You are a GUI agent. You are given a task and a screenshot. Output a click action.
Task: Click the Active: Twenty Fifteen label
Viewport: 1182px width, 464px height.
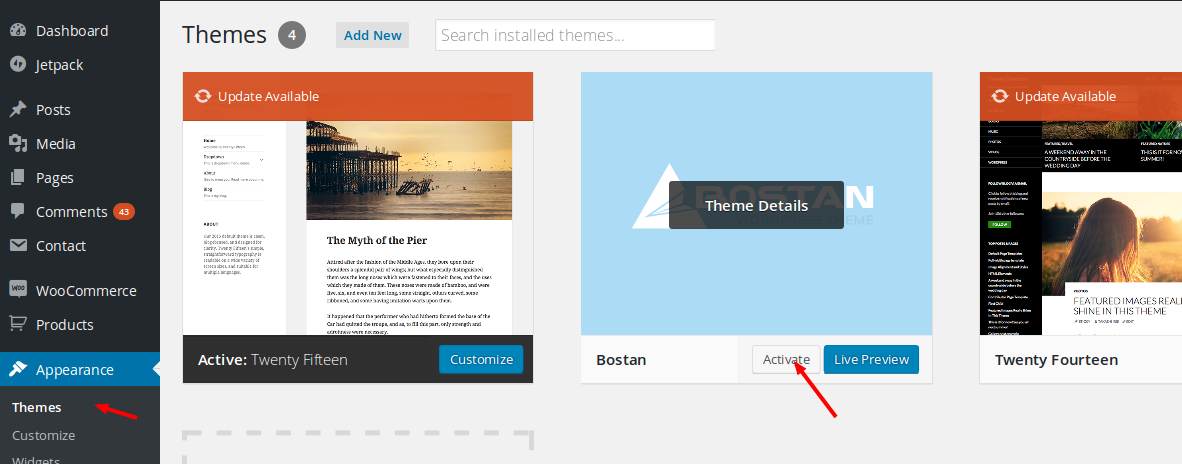[x=273, y=360]
